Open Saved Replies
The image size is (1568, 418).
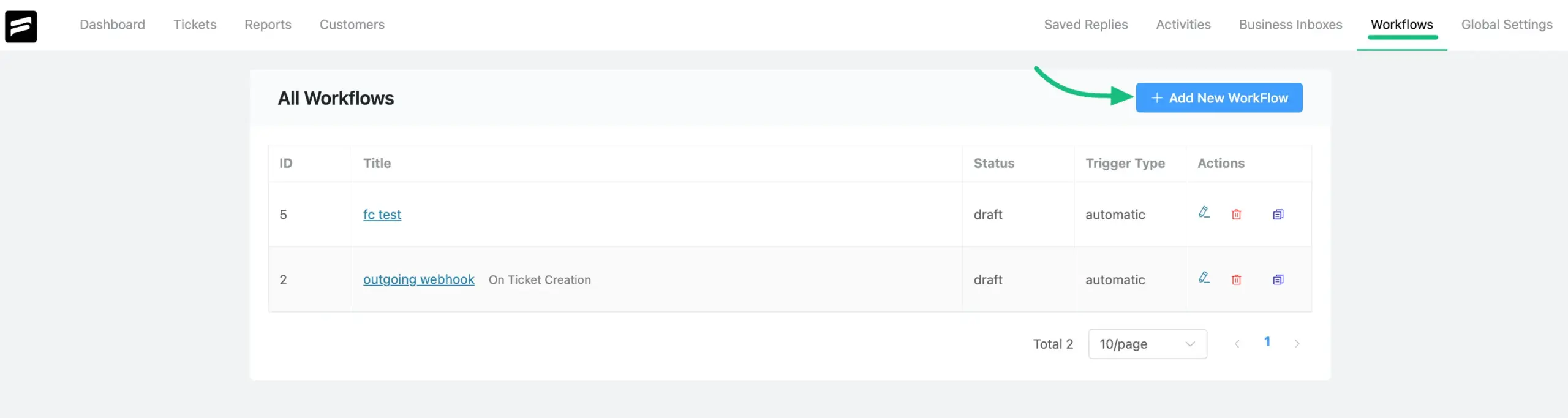click(x=1085, y=25)
